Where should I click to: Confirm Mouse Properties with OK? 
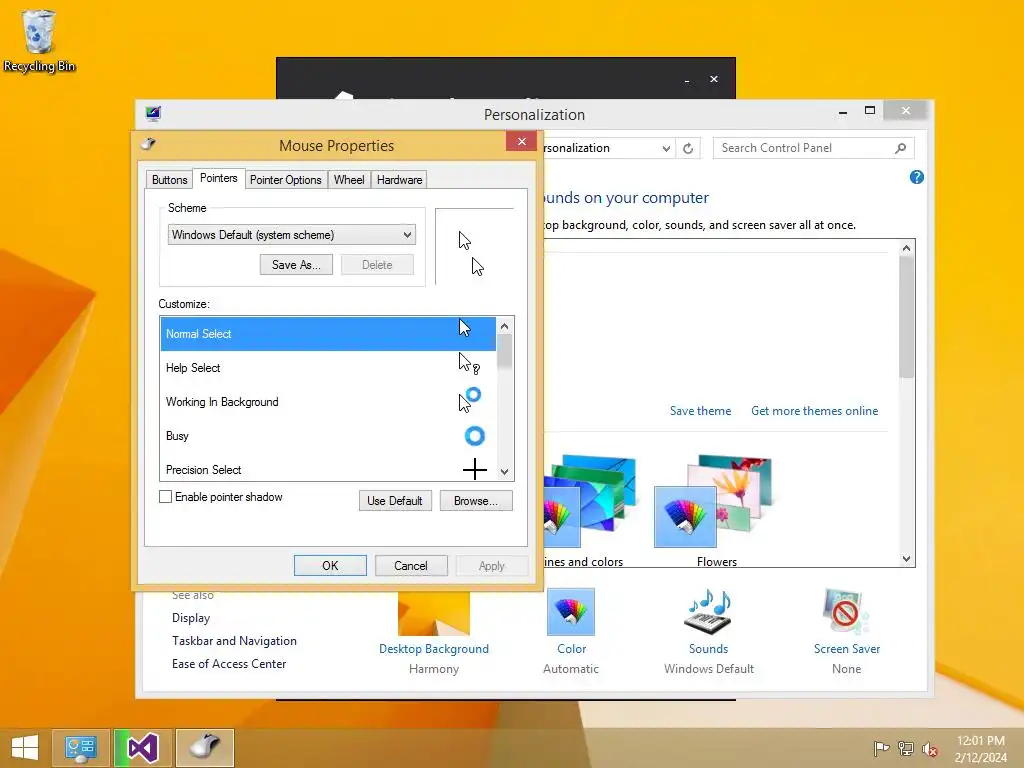(330, 566)
